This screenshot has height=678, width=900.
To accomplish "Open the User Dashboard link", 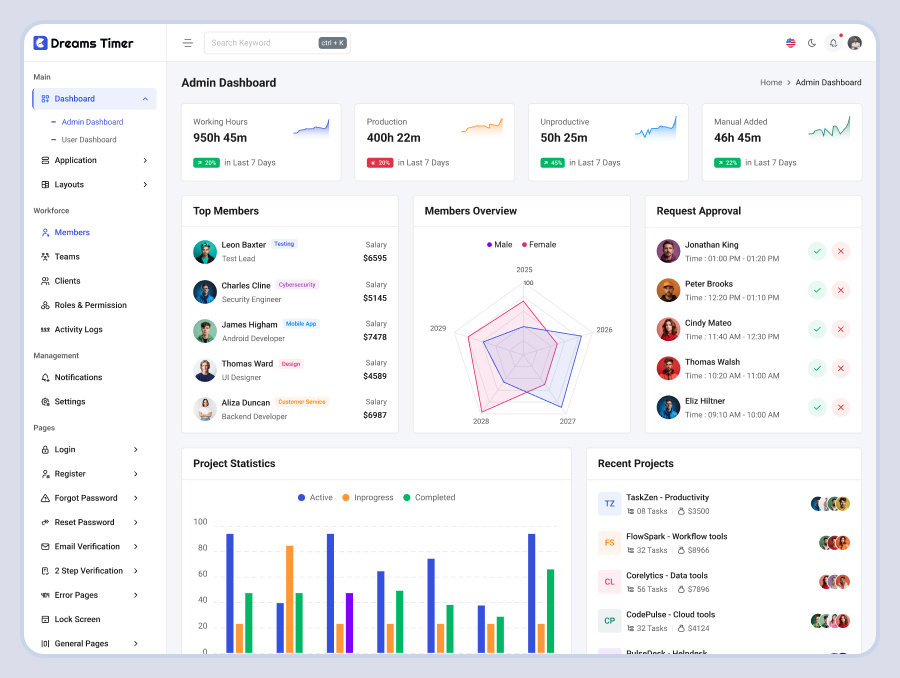I will [x=89, y=140].
